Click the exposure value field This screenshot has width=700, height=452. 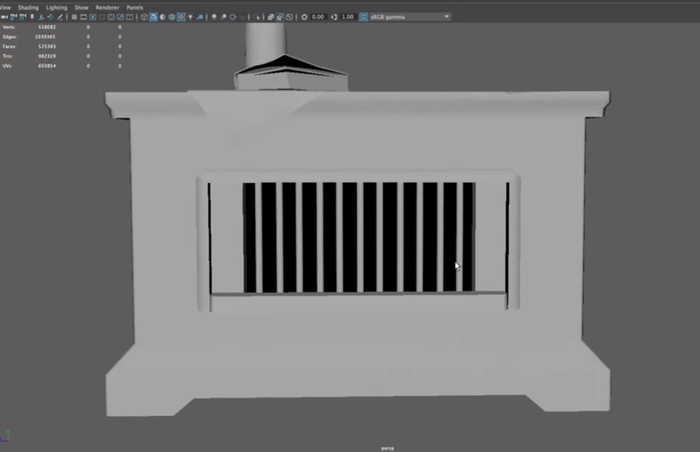[318, 17]
